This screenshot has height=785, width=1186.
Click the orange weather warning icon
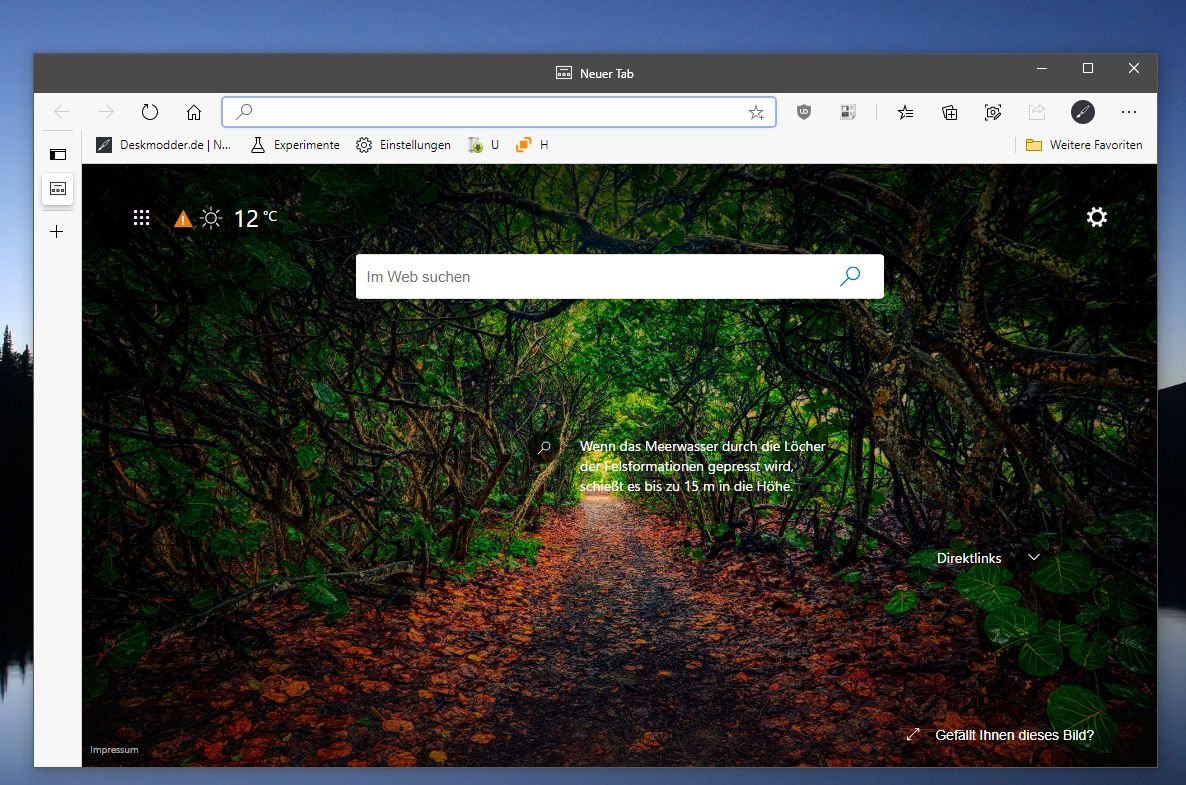pos(183,219)
